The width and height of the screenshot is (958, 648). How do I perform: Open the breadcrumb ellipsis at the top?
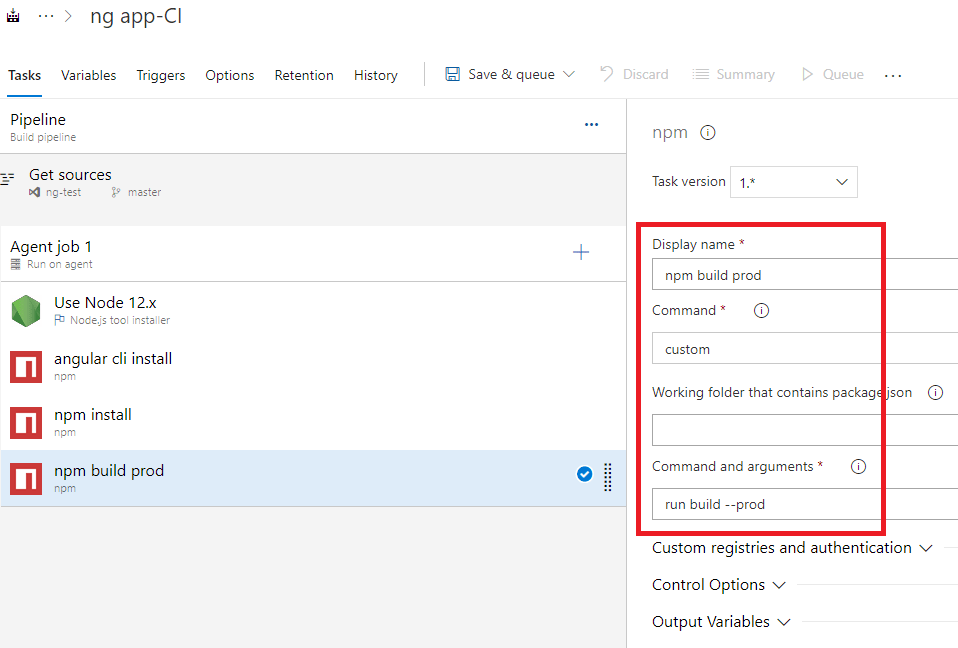tap(46, 16)
